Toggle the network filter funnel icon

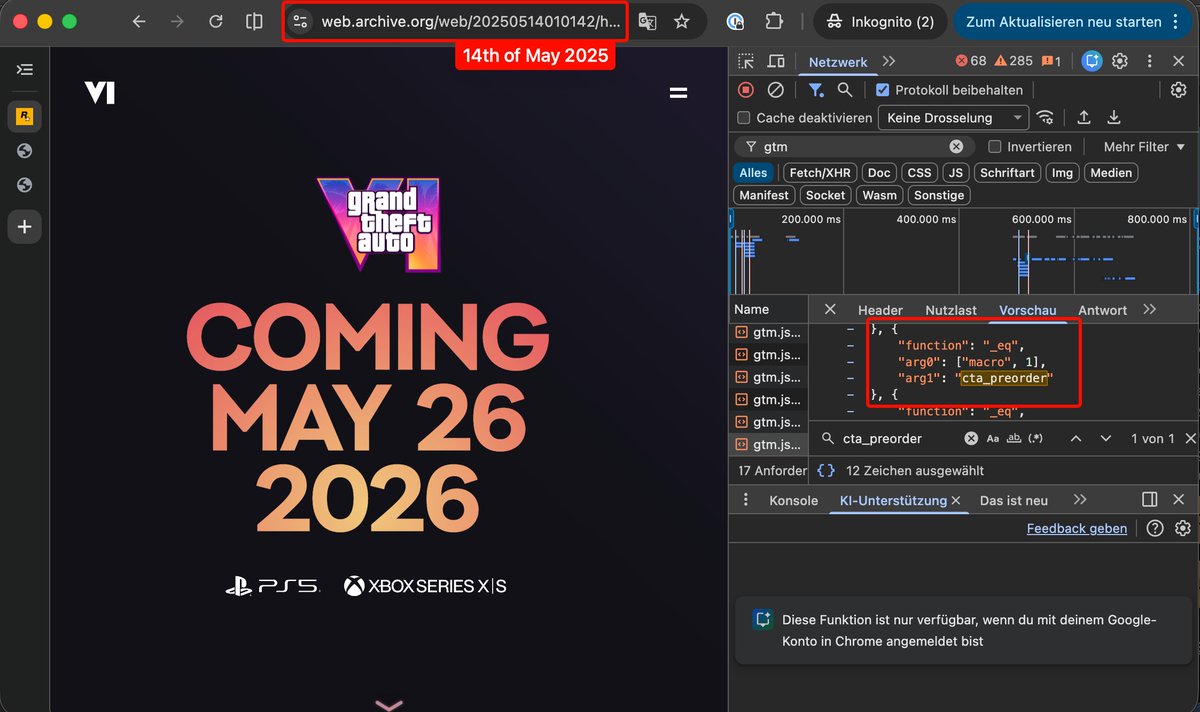click(x=817, y=90)
